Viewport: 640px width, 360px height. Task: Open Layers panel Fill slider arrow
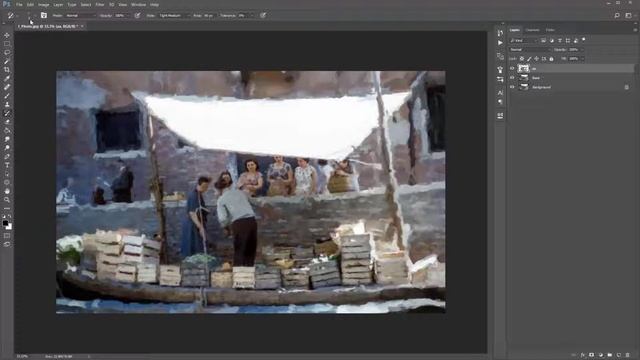point(582,59)
